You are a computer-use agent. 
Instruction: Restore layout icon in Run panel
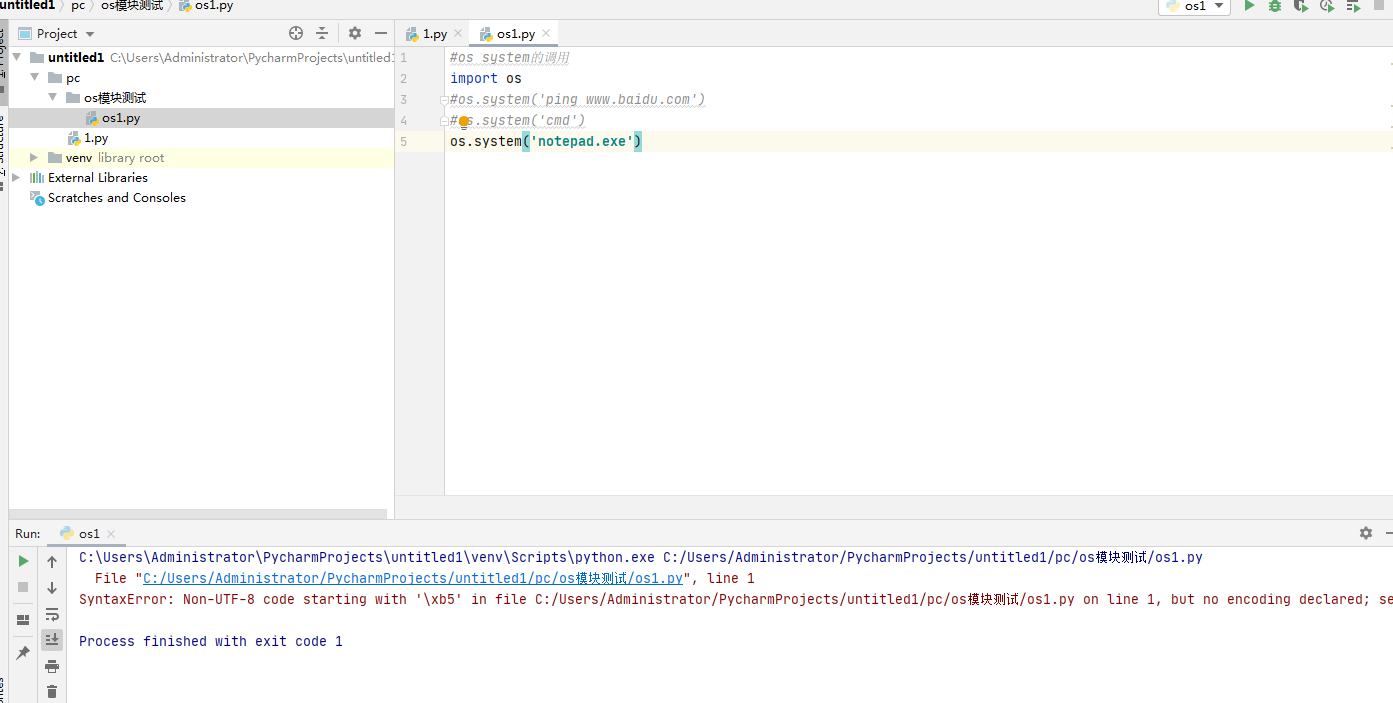(x=23, y=620)
